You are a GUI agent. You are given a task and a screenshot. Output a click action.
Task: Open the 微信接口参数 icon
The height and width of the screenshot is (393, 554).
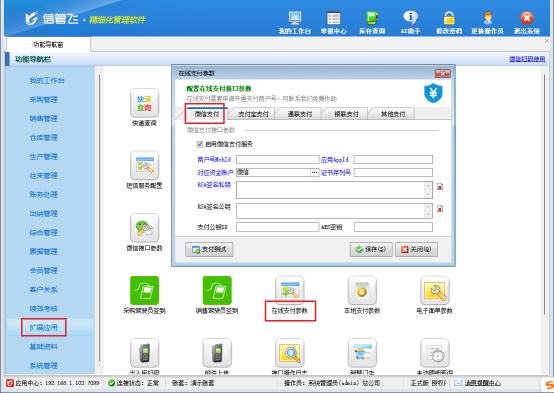[x=144, y=228]
